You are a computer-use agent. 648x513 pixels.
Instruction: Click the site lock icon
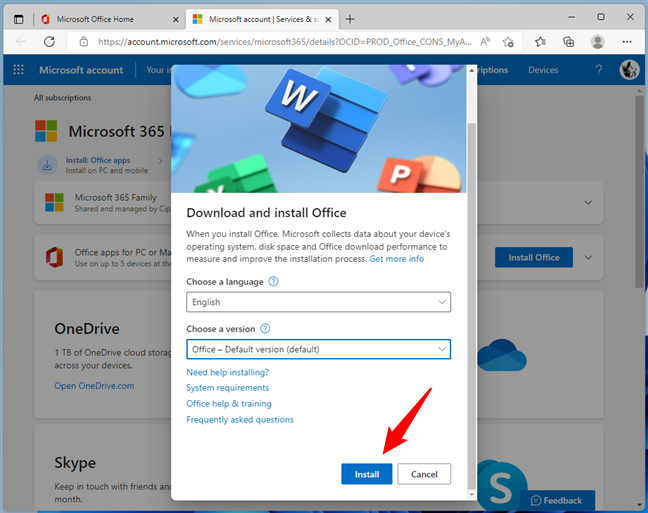pyautogui.click(x=83, y=42)
